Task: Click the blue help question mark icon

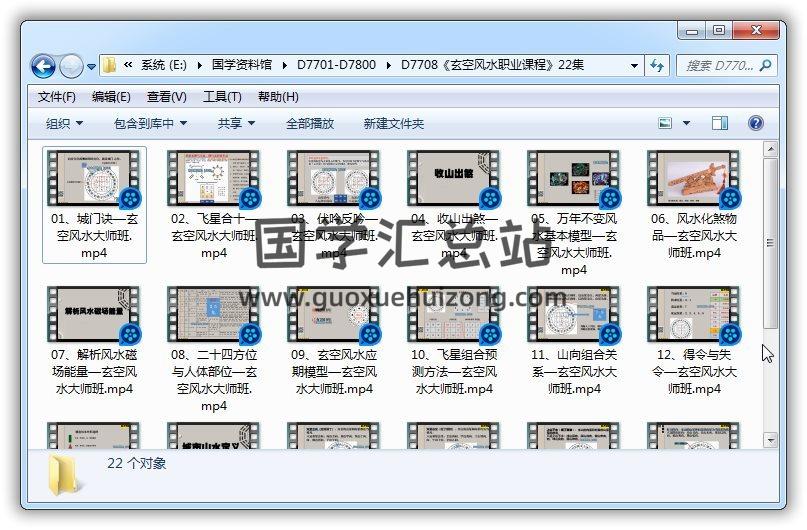Action: point(755,123)
